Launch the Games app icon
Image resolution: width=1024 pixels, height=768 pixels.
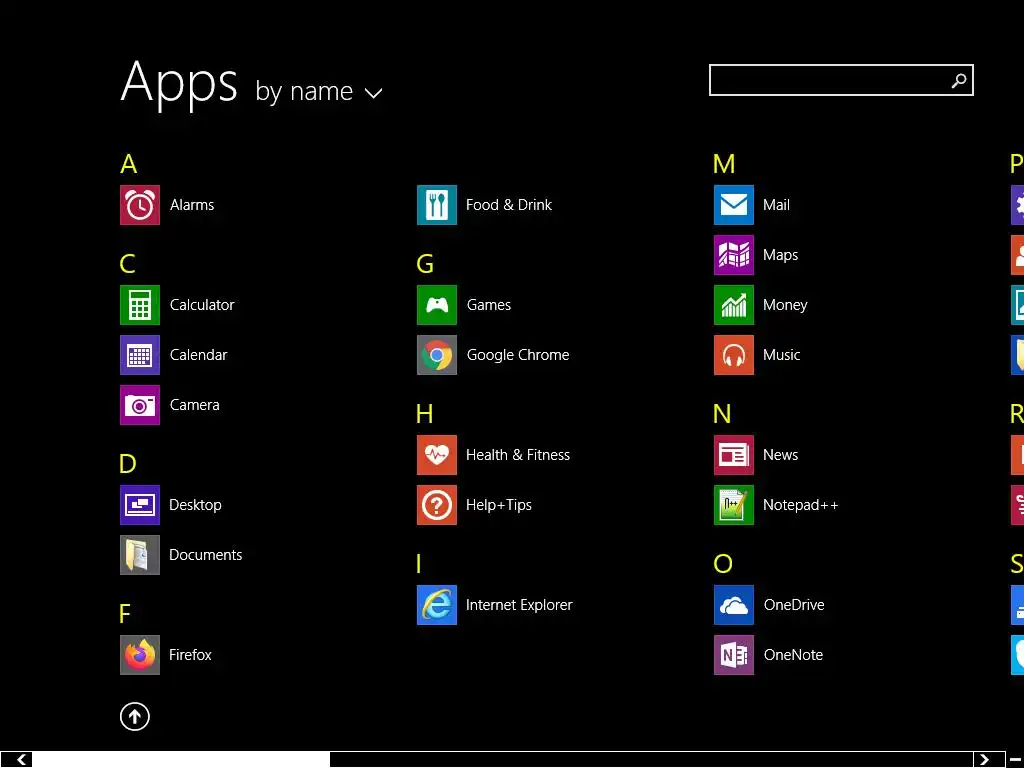[x=437, y=305]
